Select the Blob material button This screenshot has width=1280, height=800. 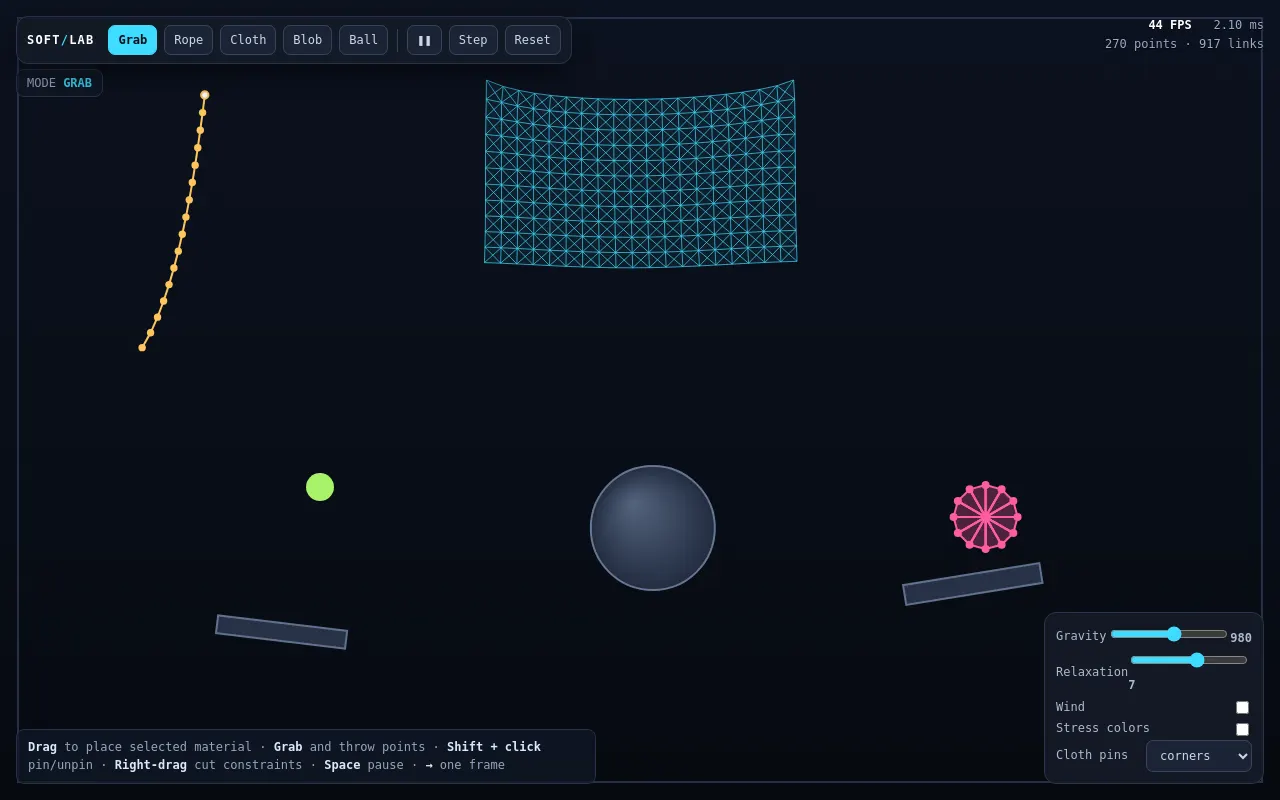coord(307,40)
